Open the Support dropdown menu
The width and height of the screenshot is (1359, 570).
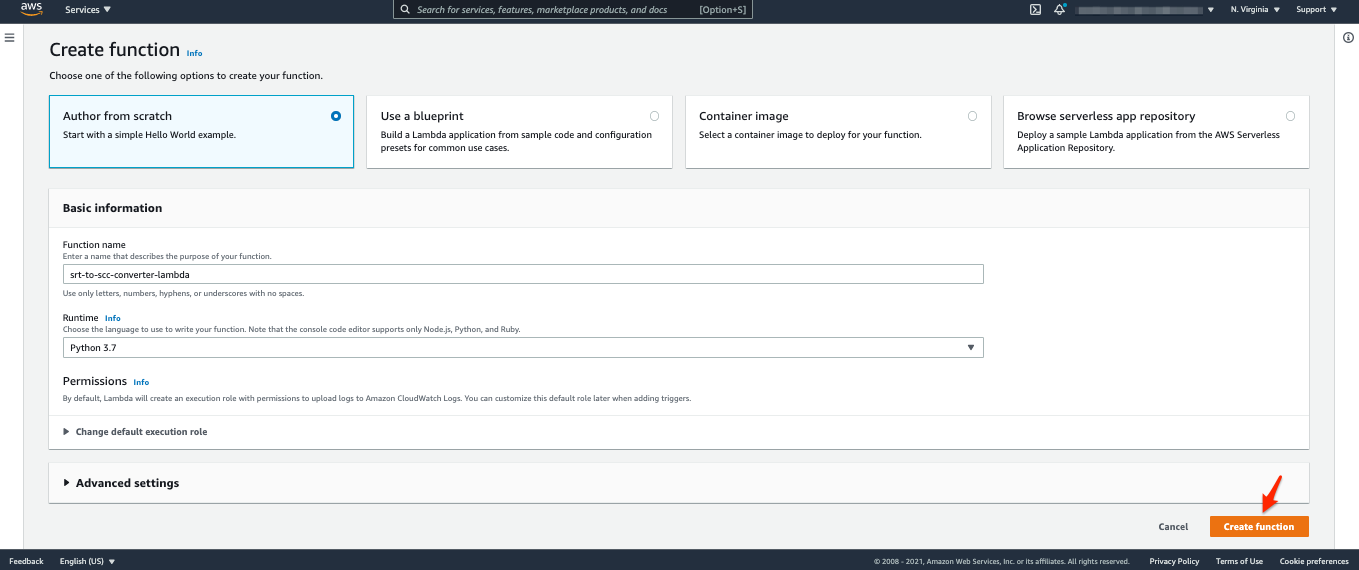click(1316, 10)
